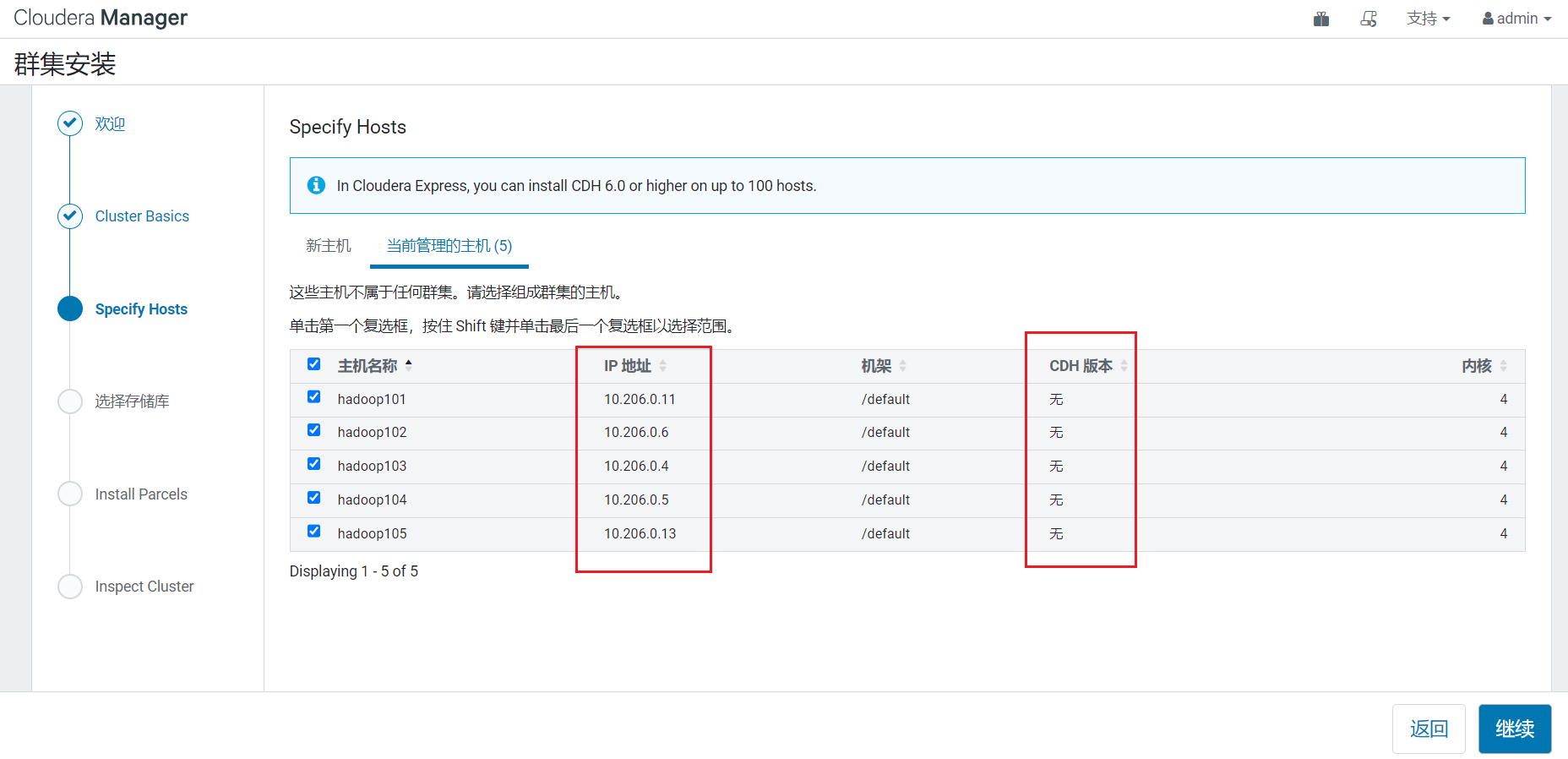1568x759 pixels.
Task: Click the Displaying 1 - 5 of 5 text
Action: click(x=354, y=571)
